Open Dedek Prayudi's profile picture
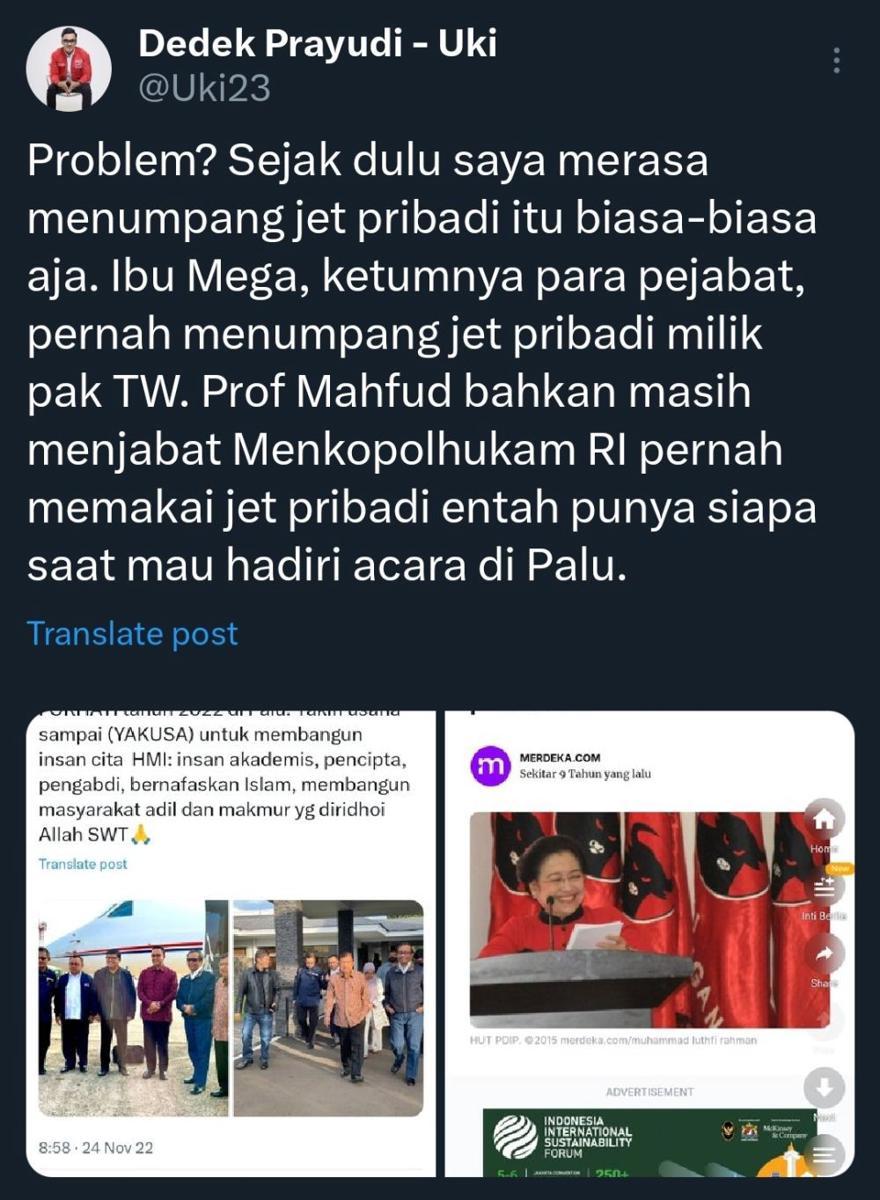Image resolution: width=880 pixels, height=1200 pixels. [x=68, y=67]
